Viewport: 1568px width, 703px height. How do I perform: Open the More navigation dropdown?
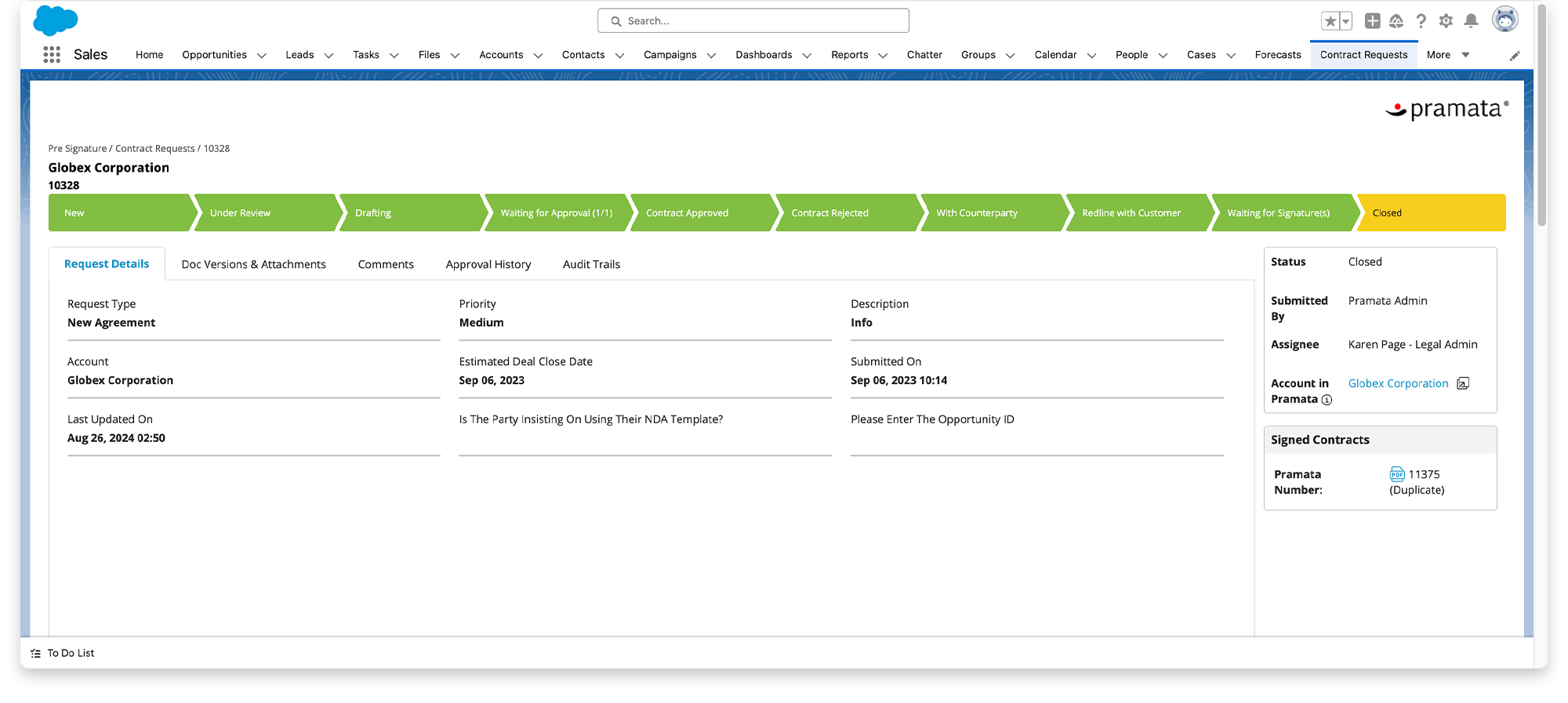(1448, 55)
